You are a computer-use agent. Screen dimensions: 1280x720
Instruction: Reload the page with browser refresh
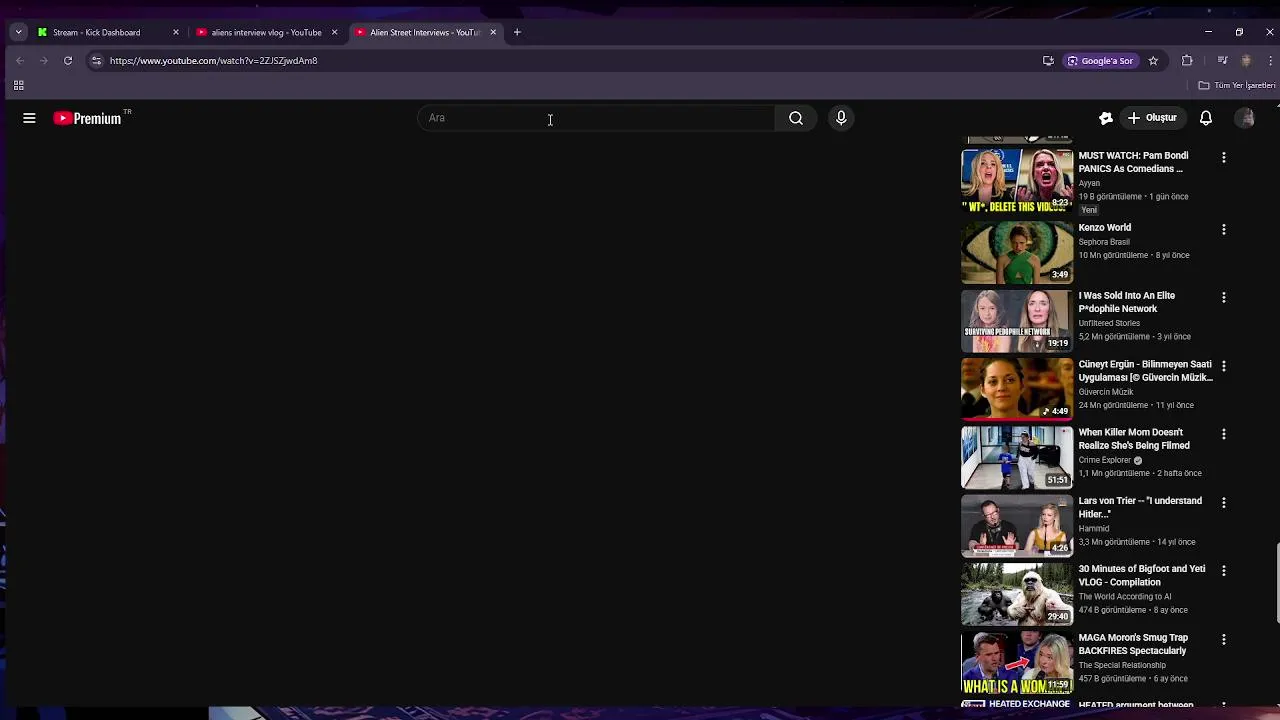point(68,61)
